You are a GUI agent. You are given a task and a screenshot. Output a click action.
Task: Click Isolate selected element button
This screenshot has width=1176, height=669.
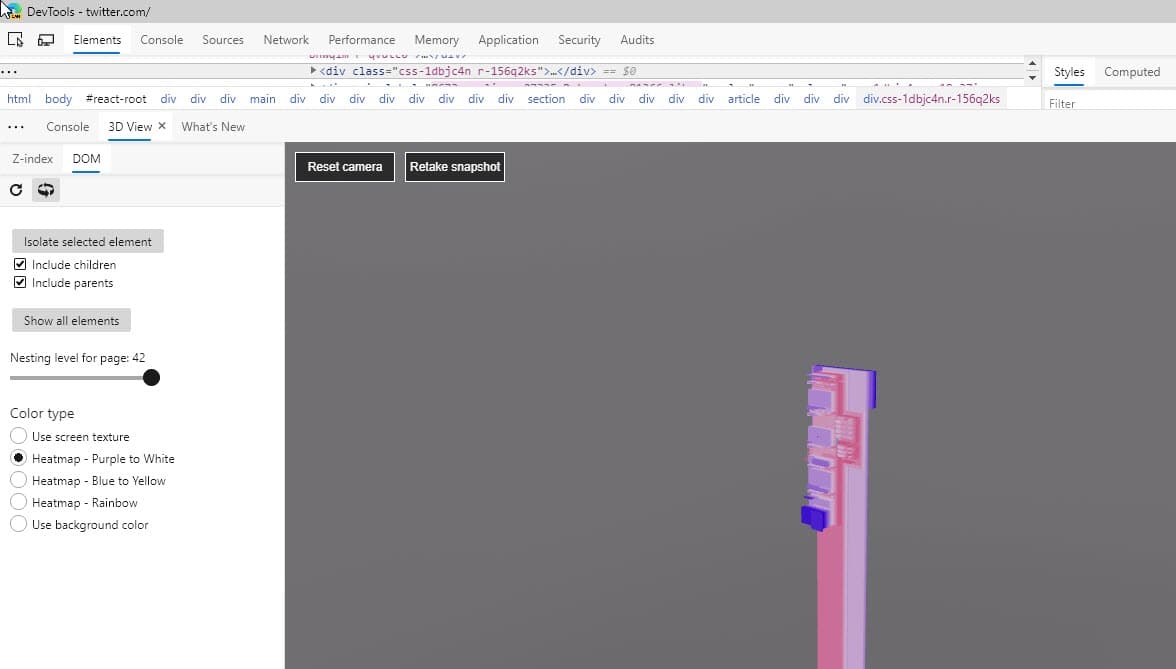tap(88, 242)
